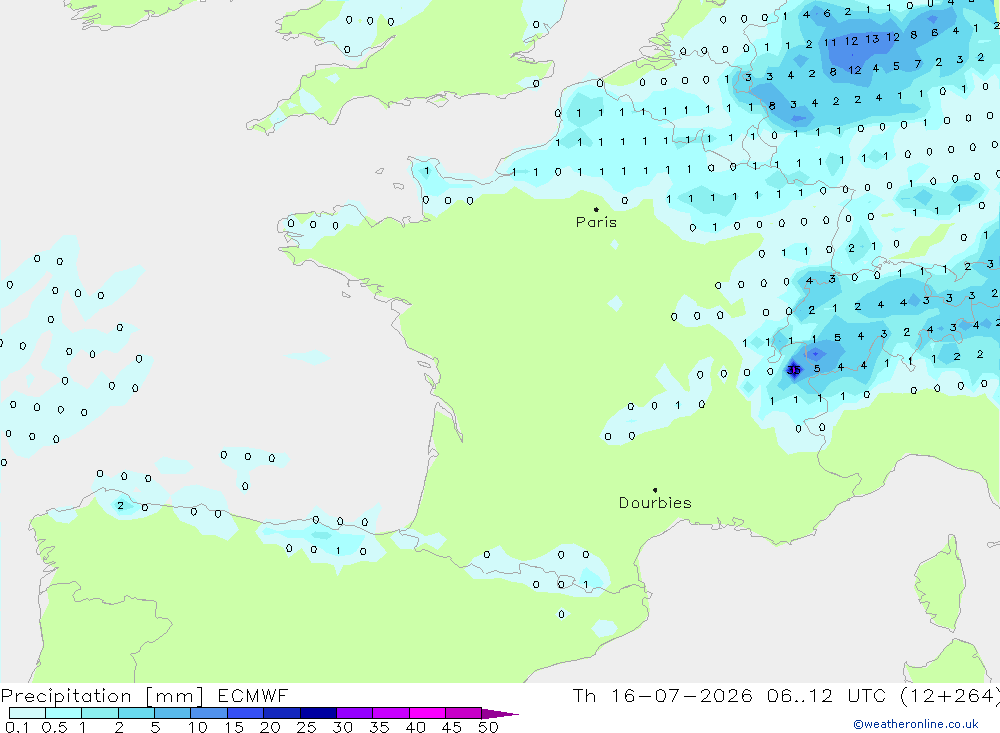1000x733 pixels.
Task: Click the legend arrow tip above 50
Action: point(500,713)
